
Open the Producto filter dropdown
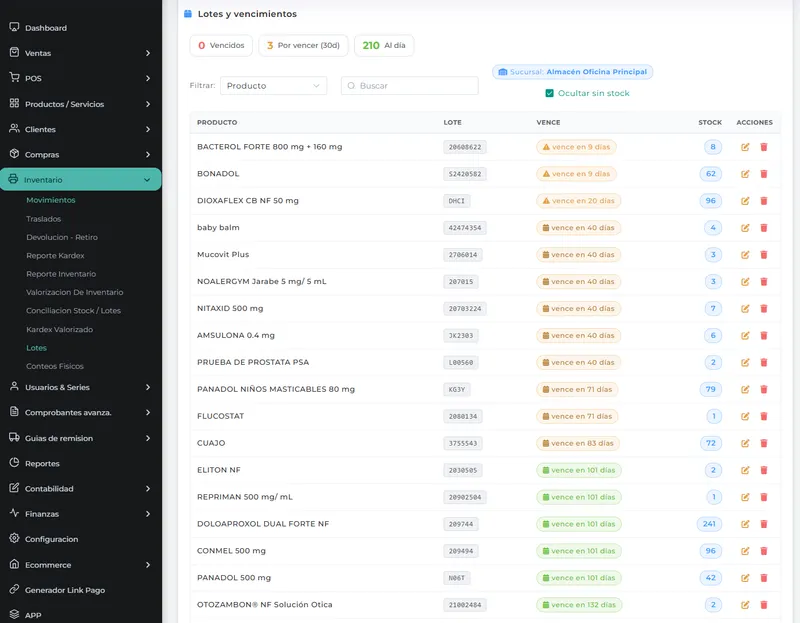click(273, 86)
